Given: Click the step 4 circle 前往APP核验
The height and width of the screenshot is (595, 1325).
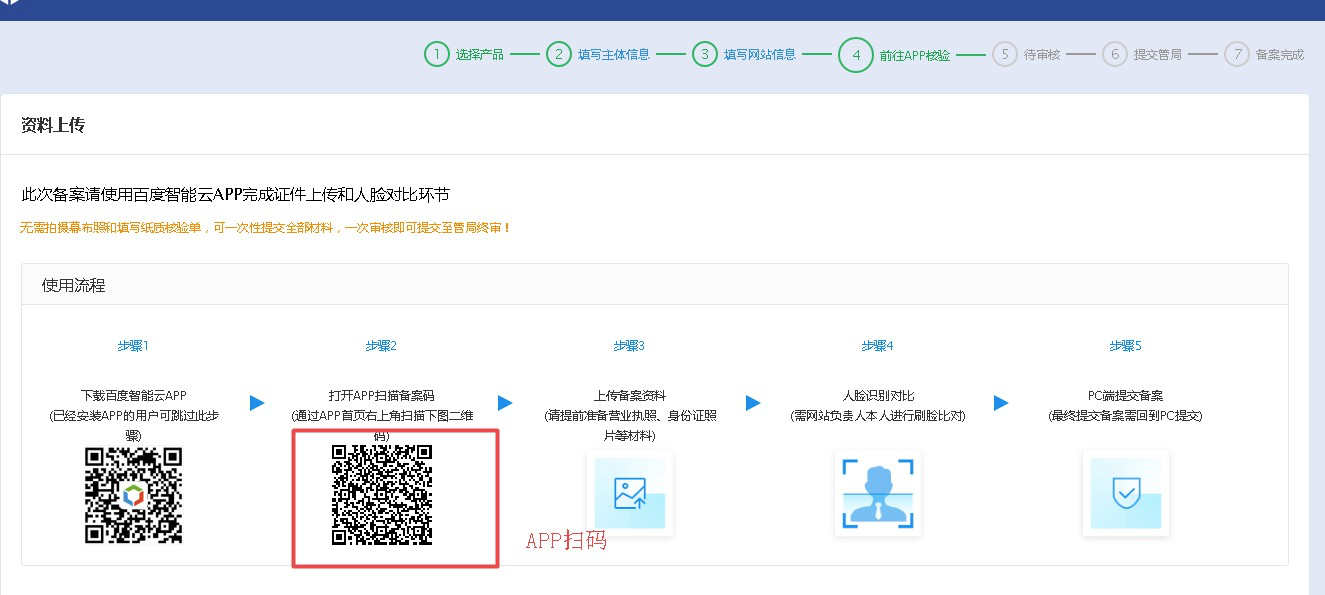Looking at the screenshot, I should 856,55.
